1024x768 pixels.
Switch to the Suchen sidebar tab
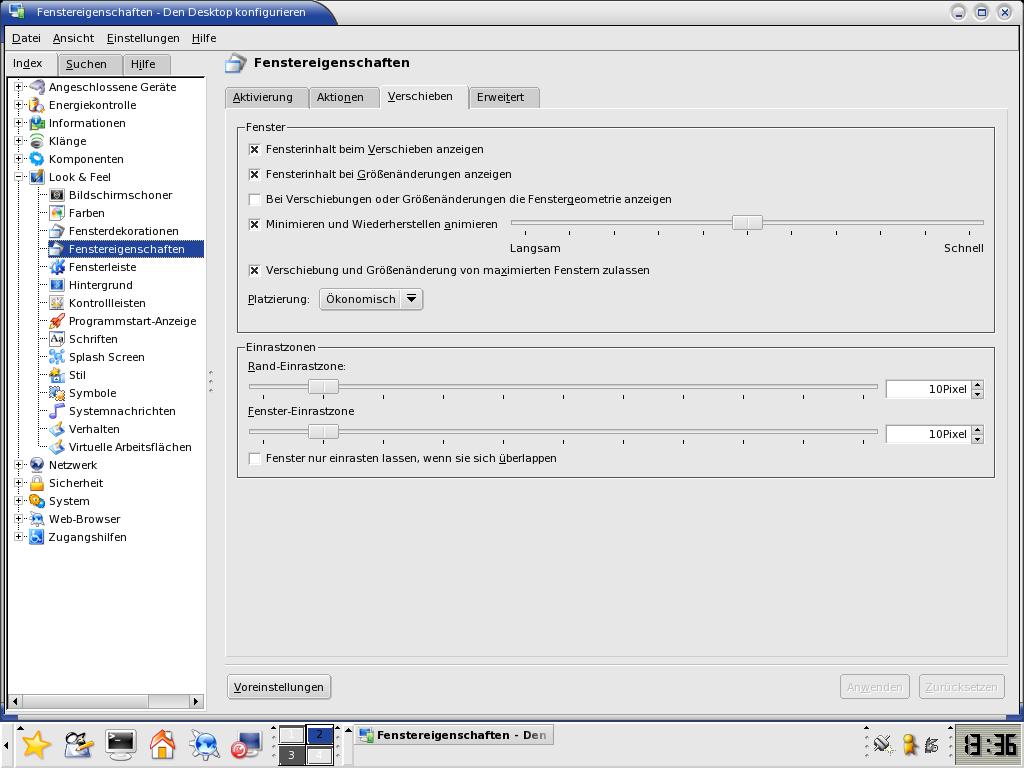(89, 65)
